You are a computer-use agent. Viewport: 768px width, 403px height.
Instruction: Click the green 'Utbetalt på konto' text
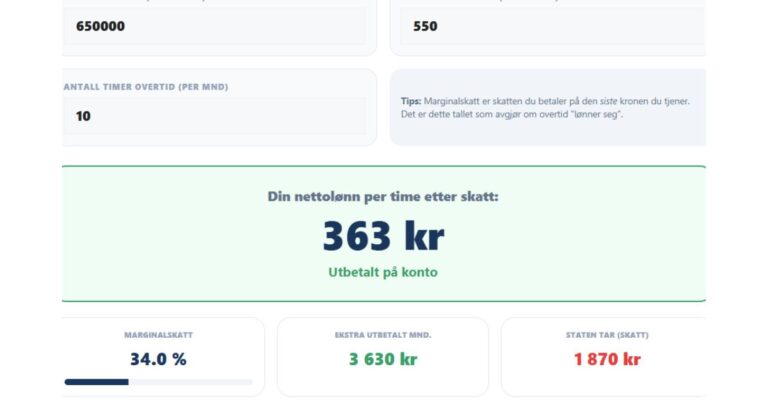383,272
